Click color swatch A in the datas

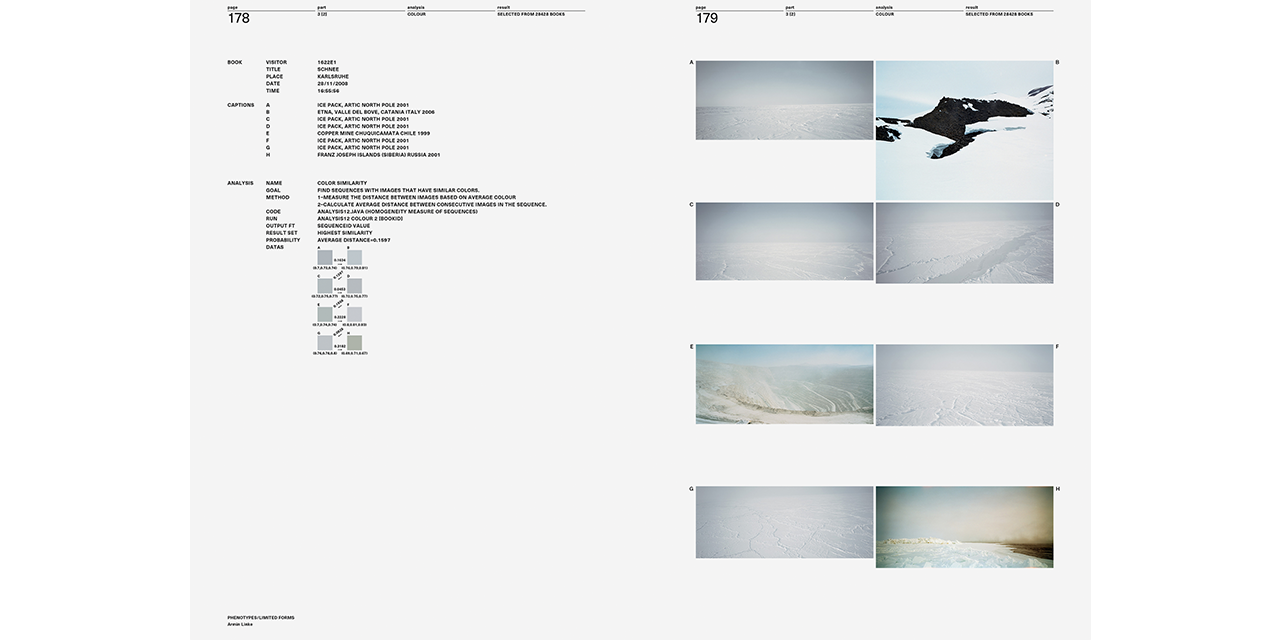(x=325, y=258)
